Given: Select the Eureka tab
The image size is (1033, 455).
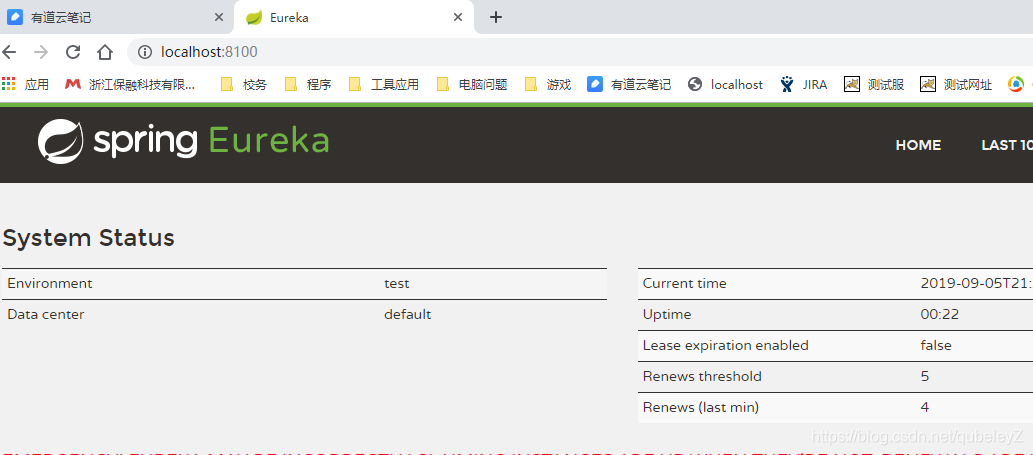Looking at the screenshot, I should pyautogui.click(x=354, y=17).
